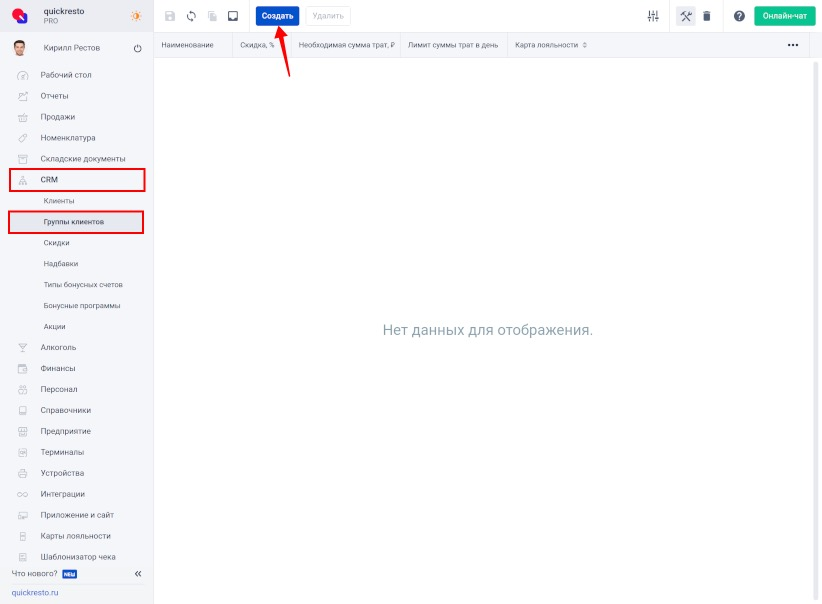This screenshot has width=822, height=604.
Task: Open Приложение и сайт section
Action: click(x=77, y=515)
